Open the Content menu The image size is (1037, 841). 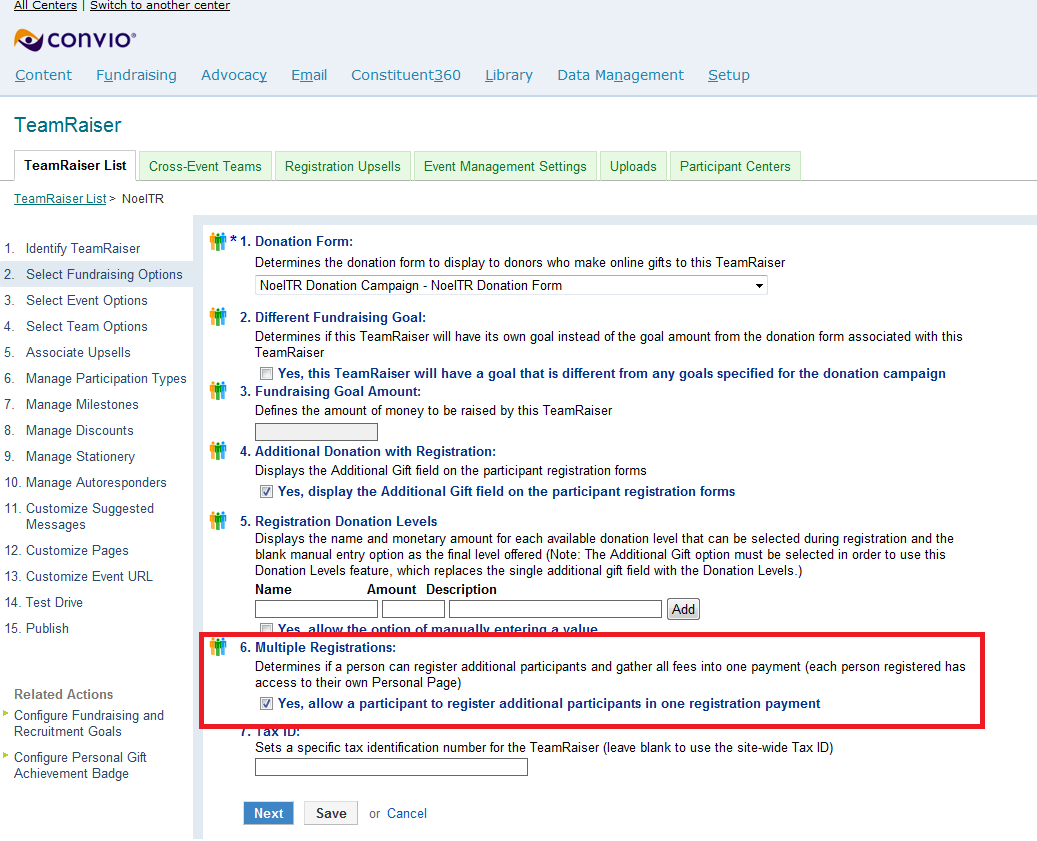(x=44, y=75)
